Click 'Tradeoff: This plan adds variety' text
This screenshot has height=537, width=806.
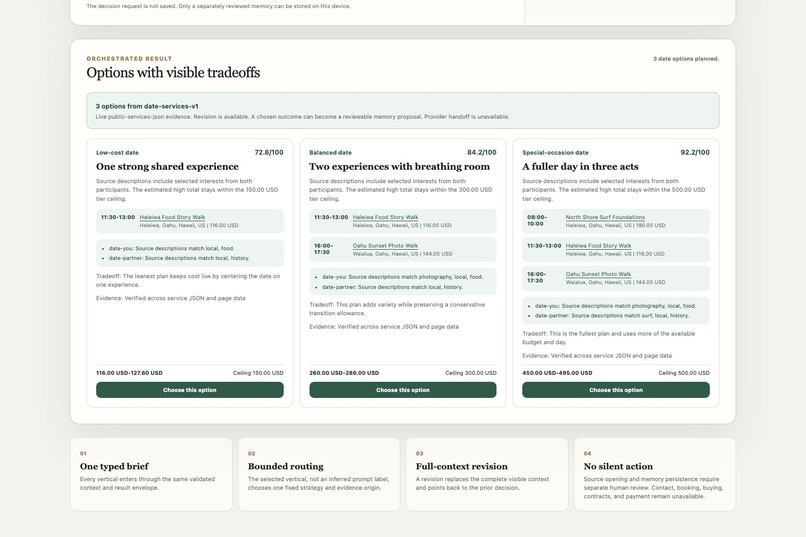coord(397,309)
